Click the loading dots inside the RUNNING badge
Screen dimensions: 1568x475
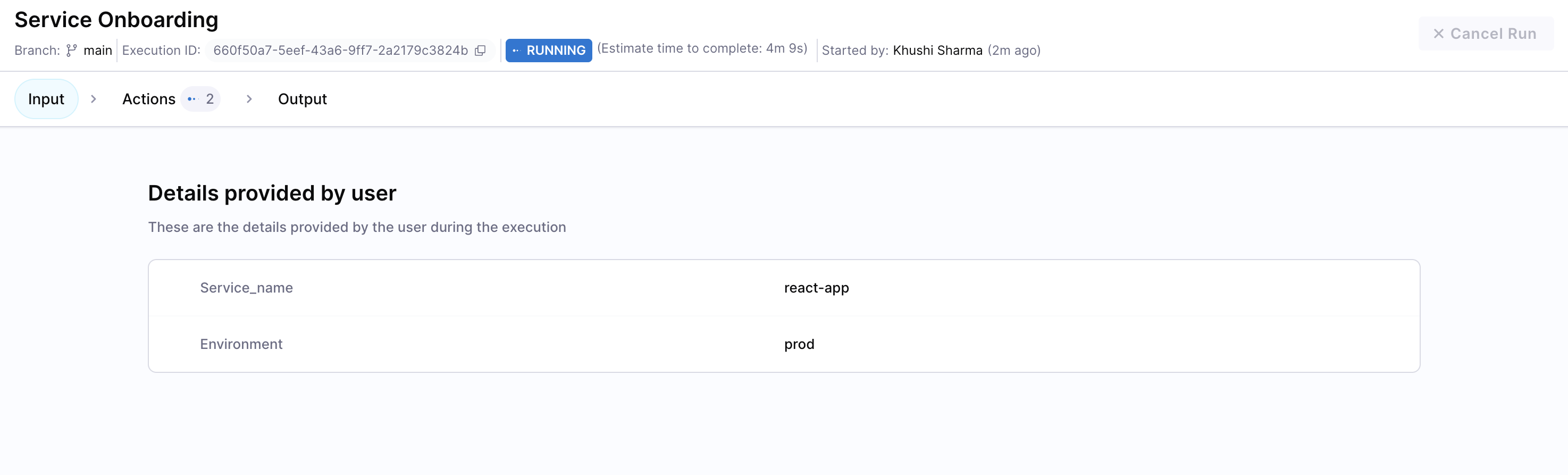tap(516, 51)
